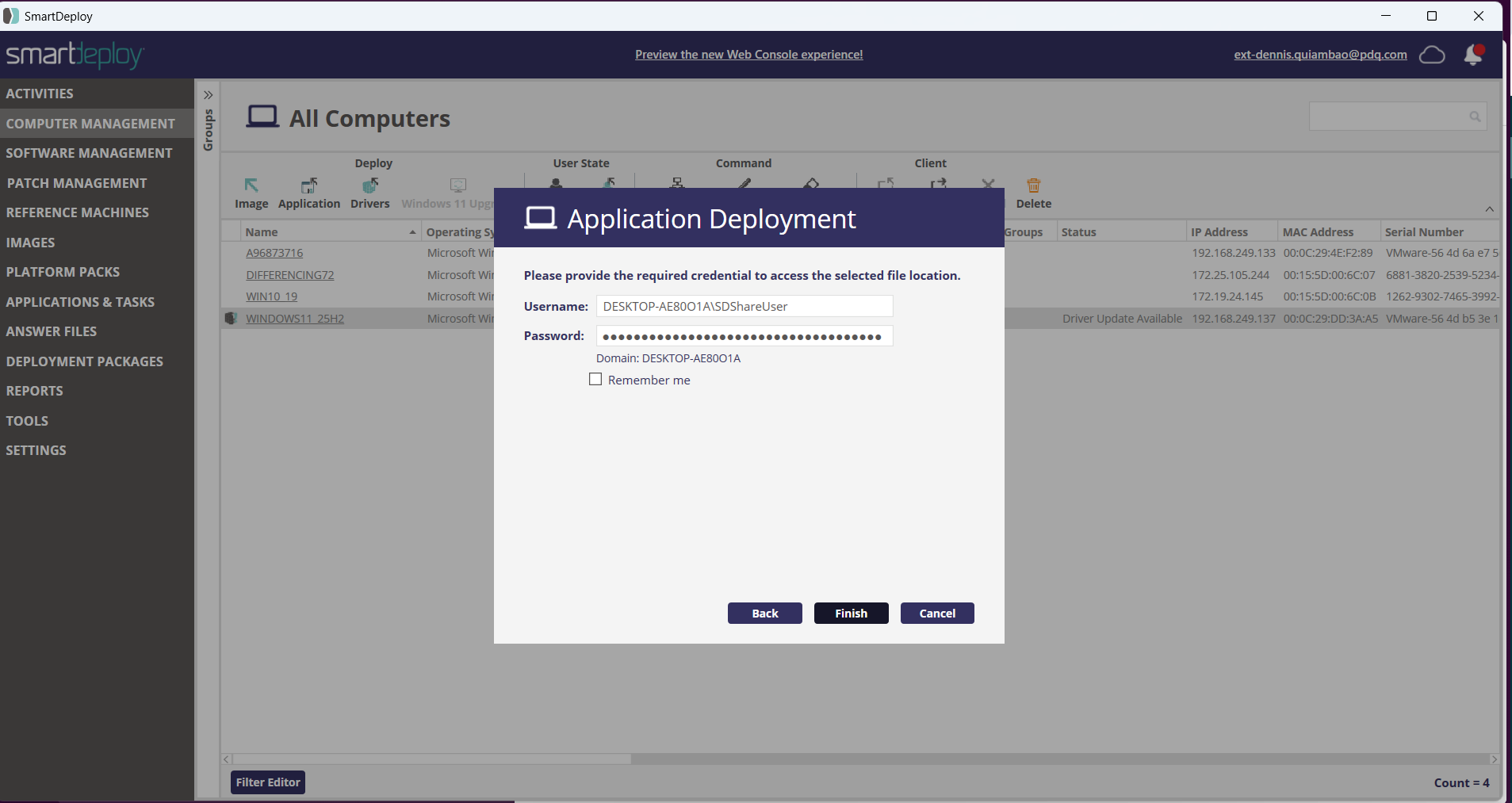Open the notifications bell icon
This screenshot has width=1512, height=803.
click(x=1473, y=55)
